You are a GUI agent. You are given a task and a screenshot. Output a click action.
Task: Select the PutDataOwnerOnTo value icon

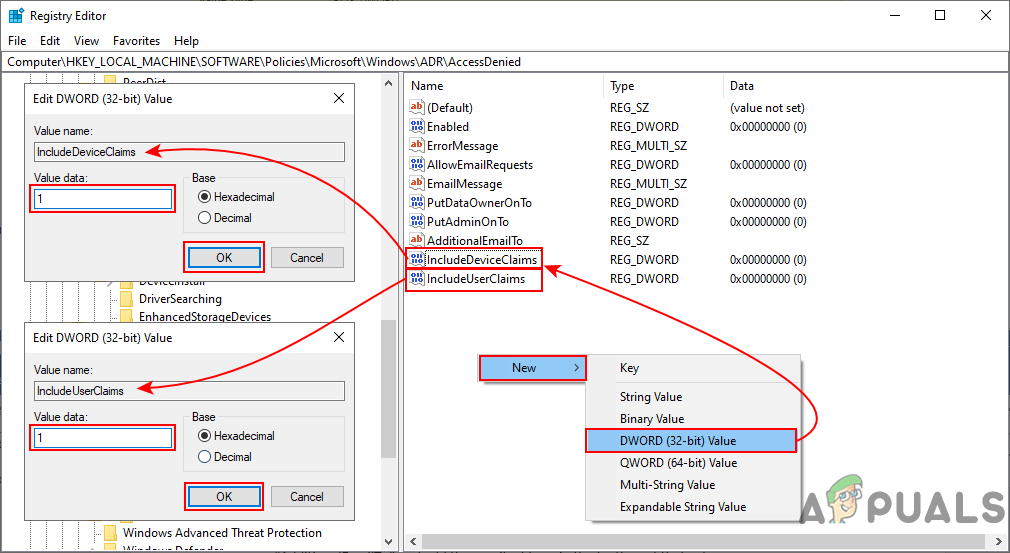click(x=417, y=203)
